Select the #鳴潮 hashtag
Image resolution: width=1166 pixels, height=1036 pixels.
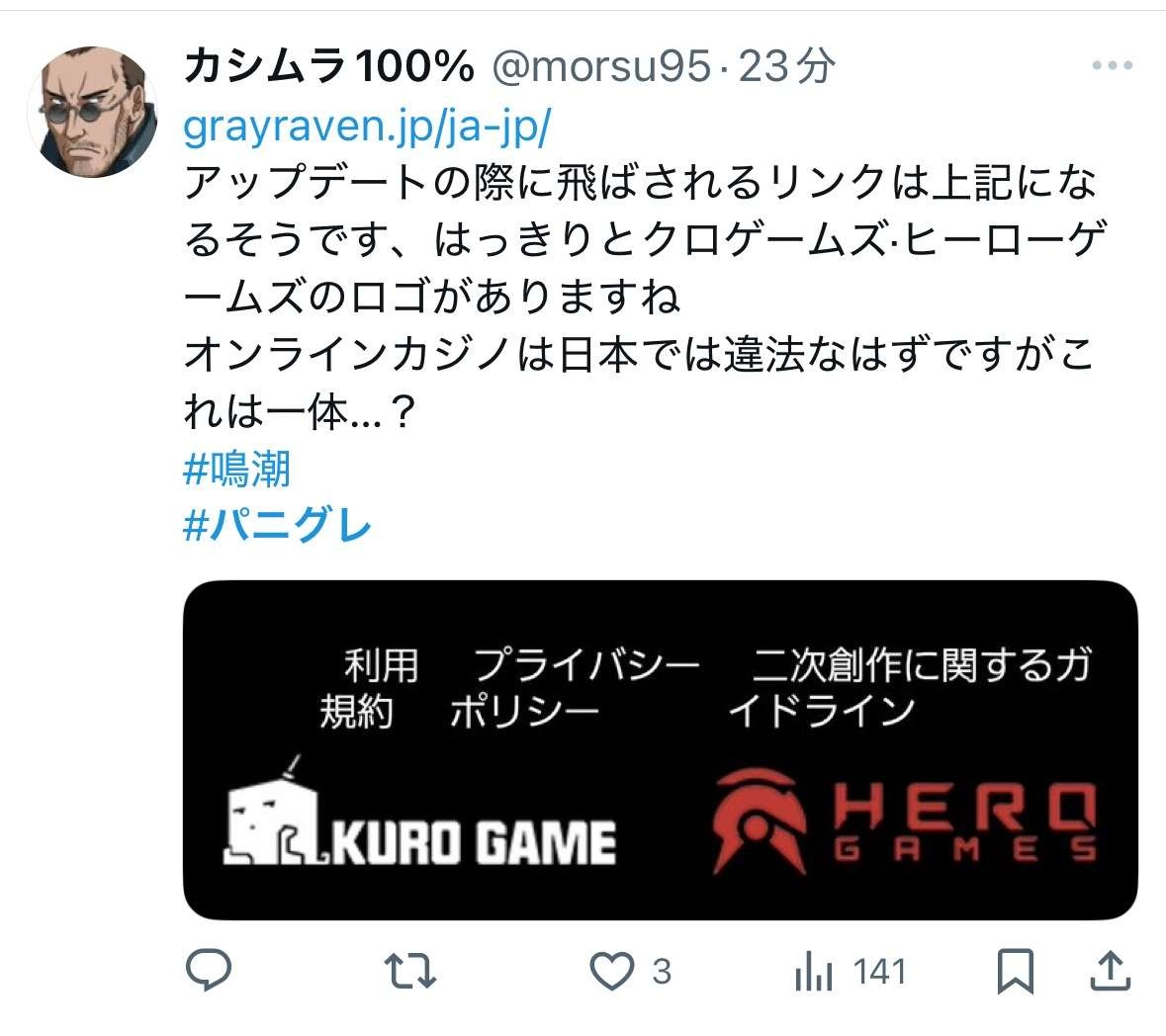click(x=236, y=470)
